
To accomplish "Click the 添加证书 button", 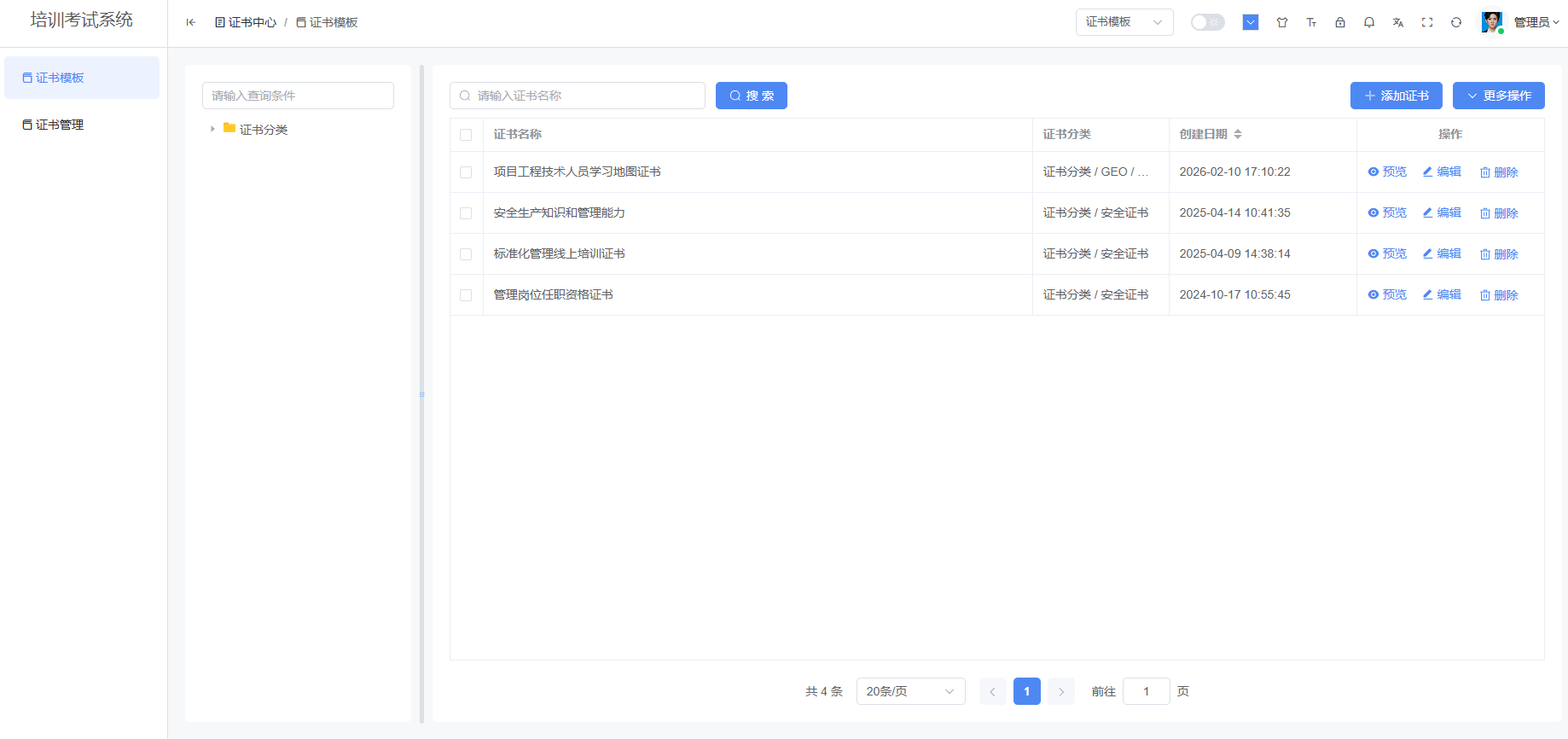I will pos(1397,96).
